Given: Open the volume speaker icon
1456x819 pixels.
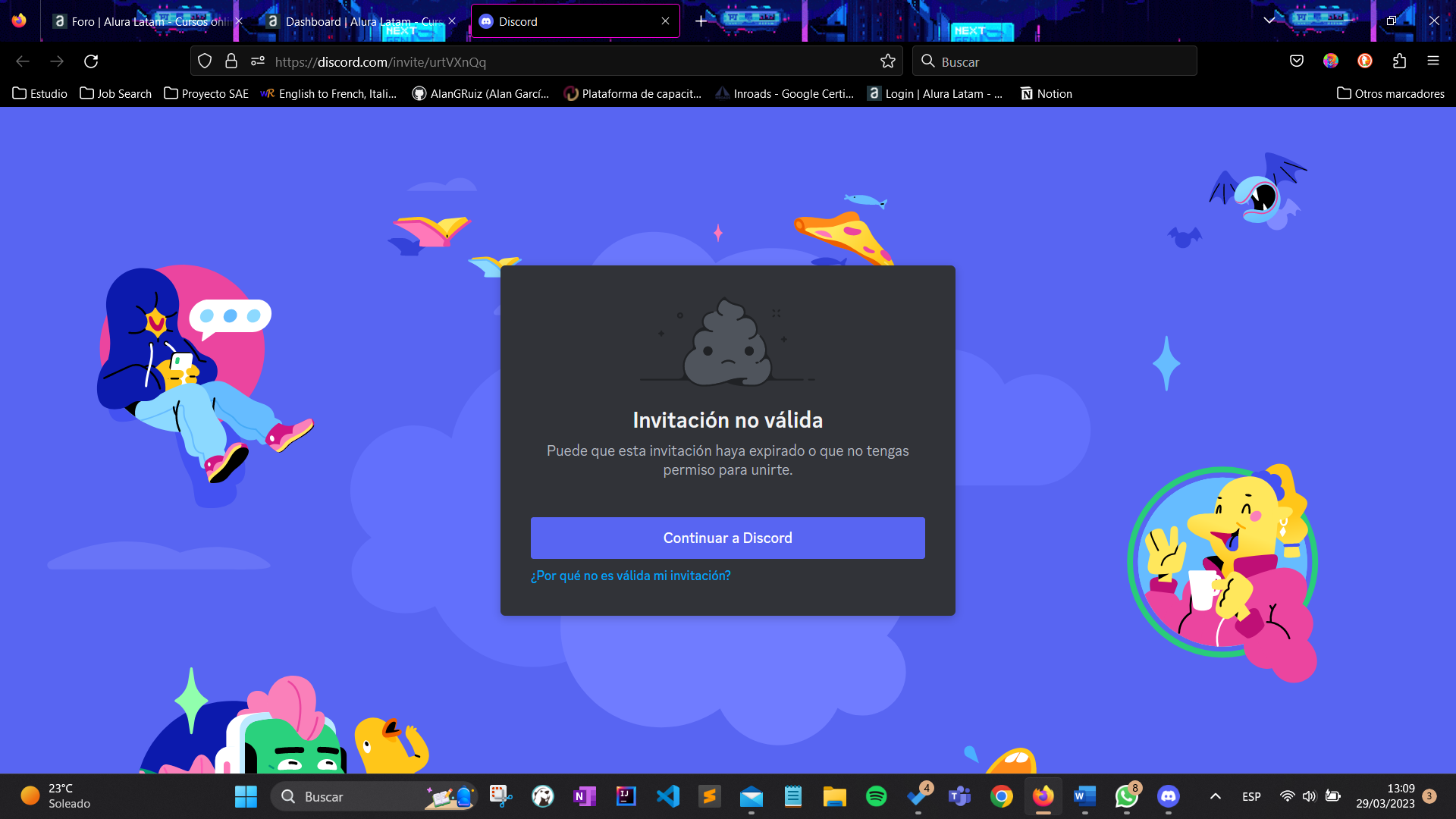Looking at the screenshot, I should point(1310,796).
